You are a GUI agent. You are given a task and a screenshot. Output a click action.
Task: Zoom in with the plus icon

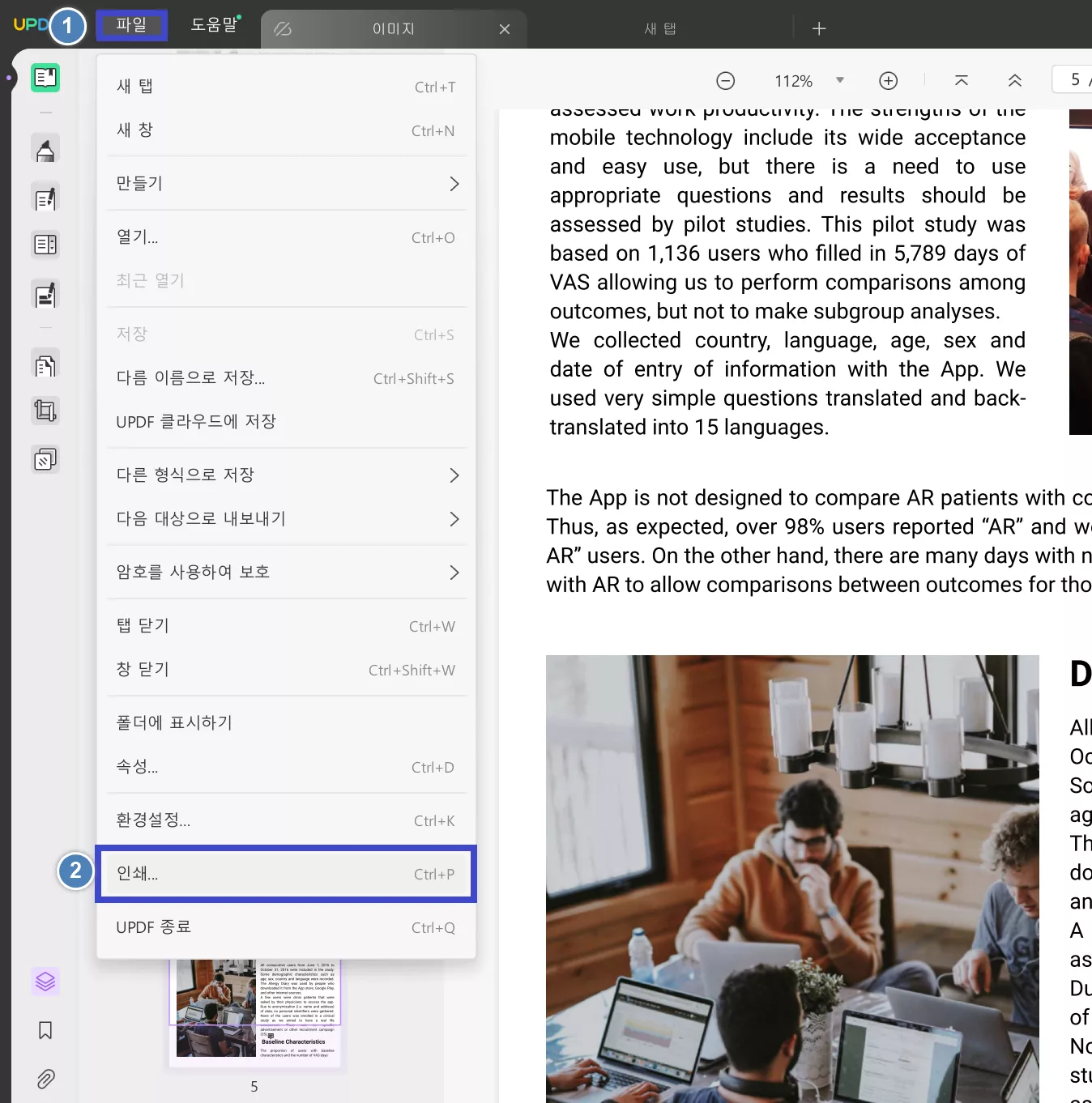coord(889,80)
